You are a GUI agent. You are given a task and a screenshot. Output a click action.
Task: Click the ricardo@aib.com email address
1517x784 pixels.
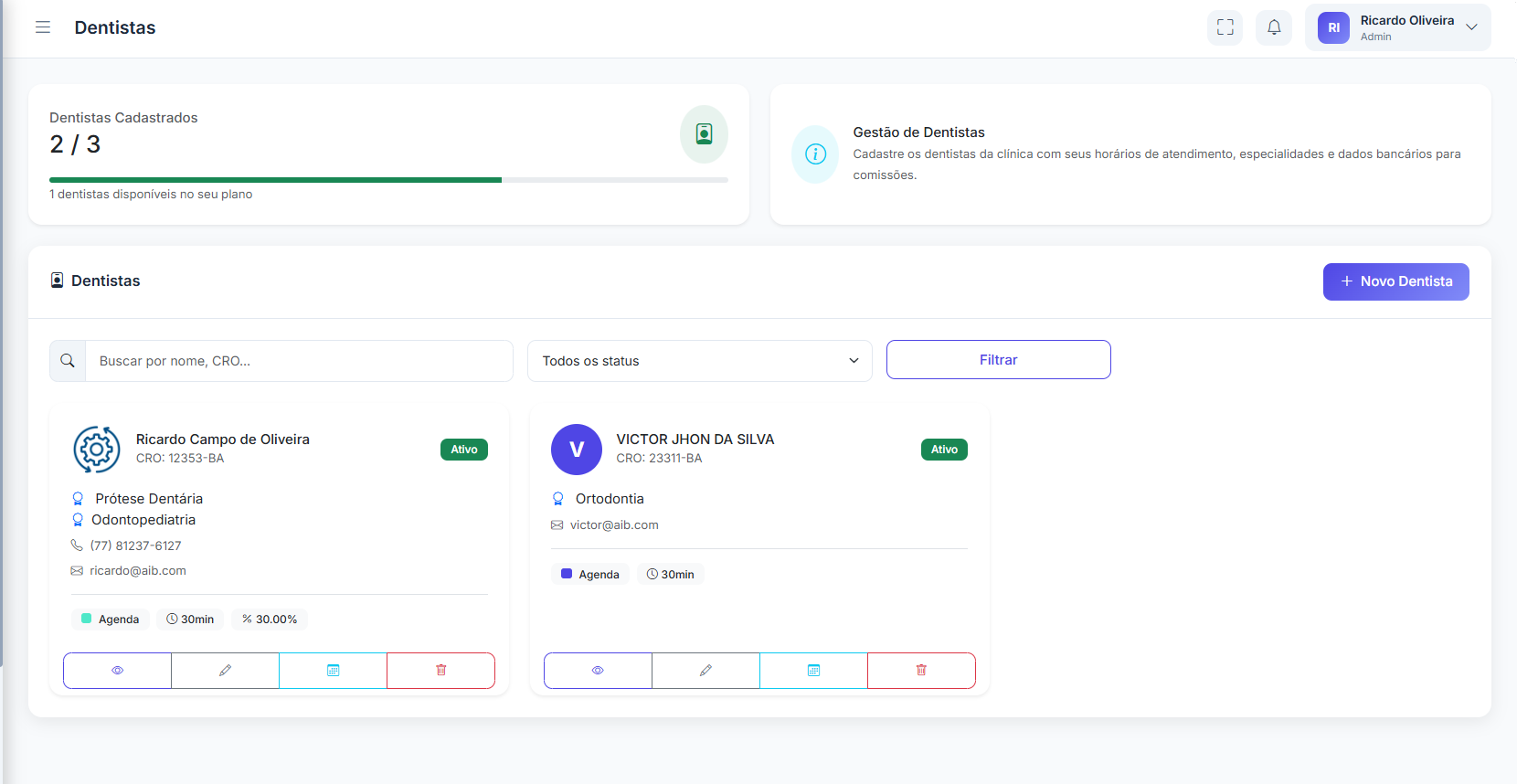tap(138, 571)
